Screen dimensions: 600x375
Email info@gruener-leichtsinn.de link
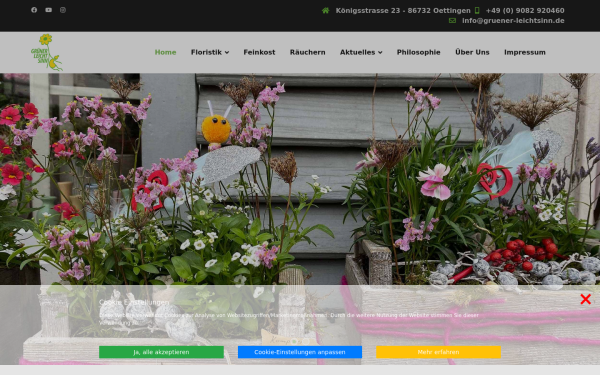[513, 21]
